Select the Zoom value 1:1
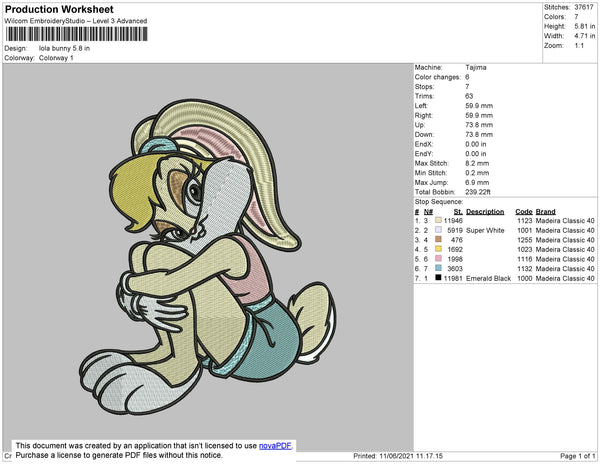This screenshot has width=600, height=464. point(579,46)
